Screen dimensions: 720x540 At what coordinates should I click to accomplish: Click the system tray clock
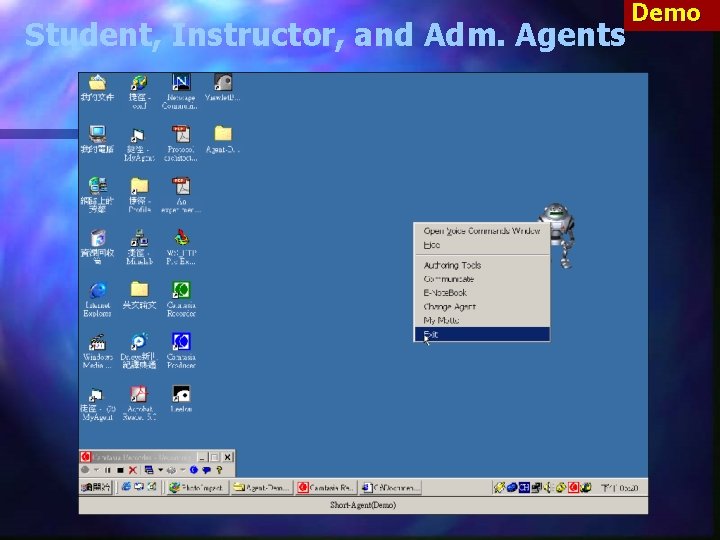coord(619,488)
